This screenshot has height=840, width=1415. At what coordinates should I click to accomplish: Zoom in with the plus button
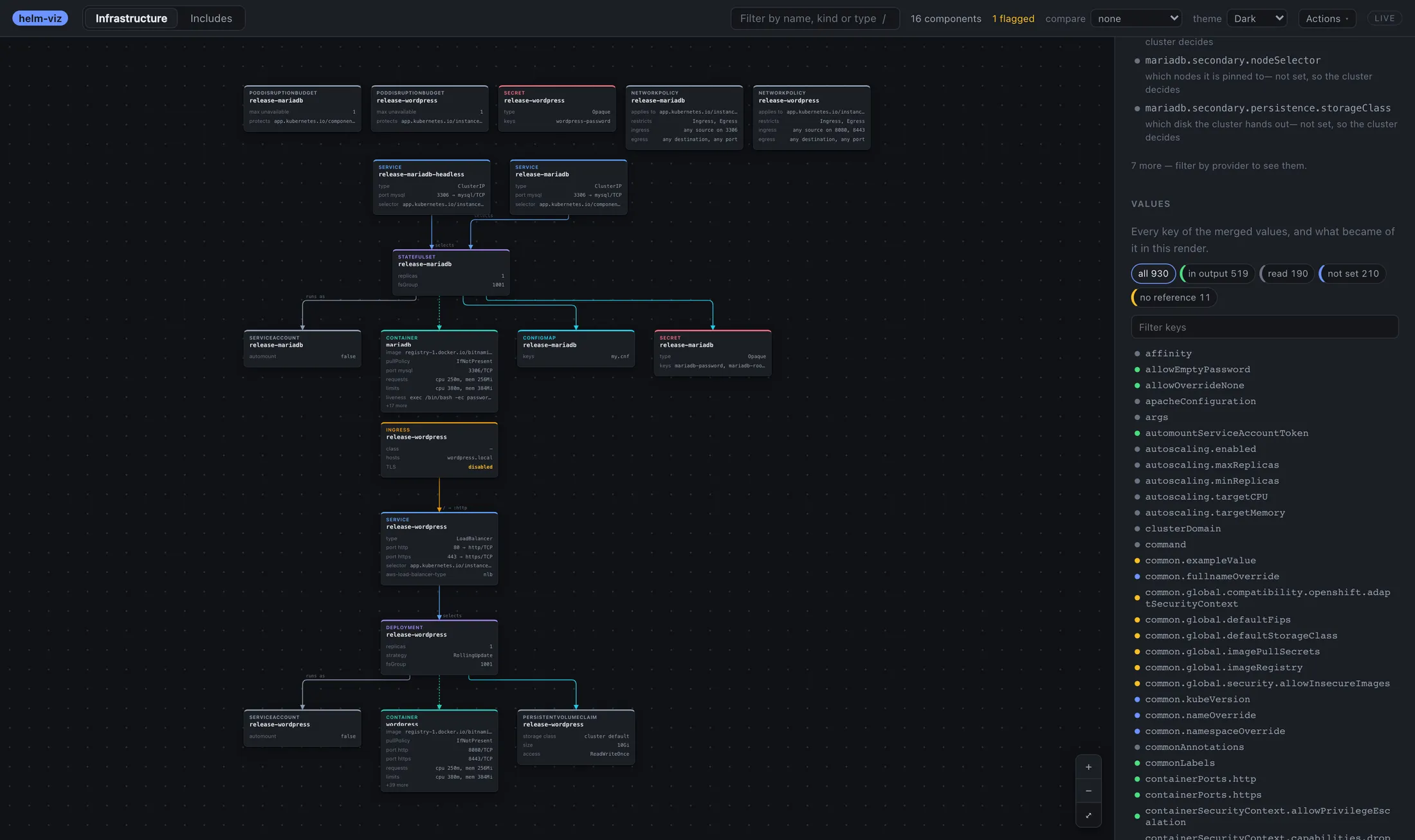(x=1088, y=767)
